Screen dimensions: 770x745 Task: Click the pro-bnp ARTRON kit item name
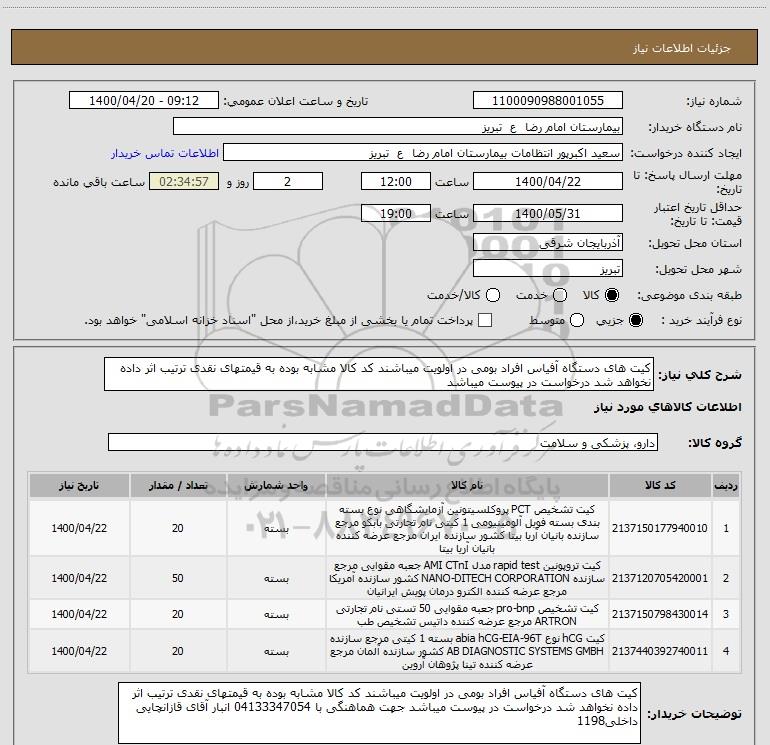coord(467,614)
